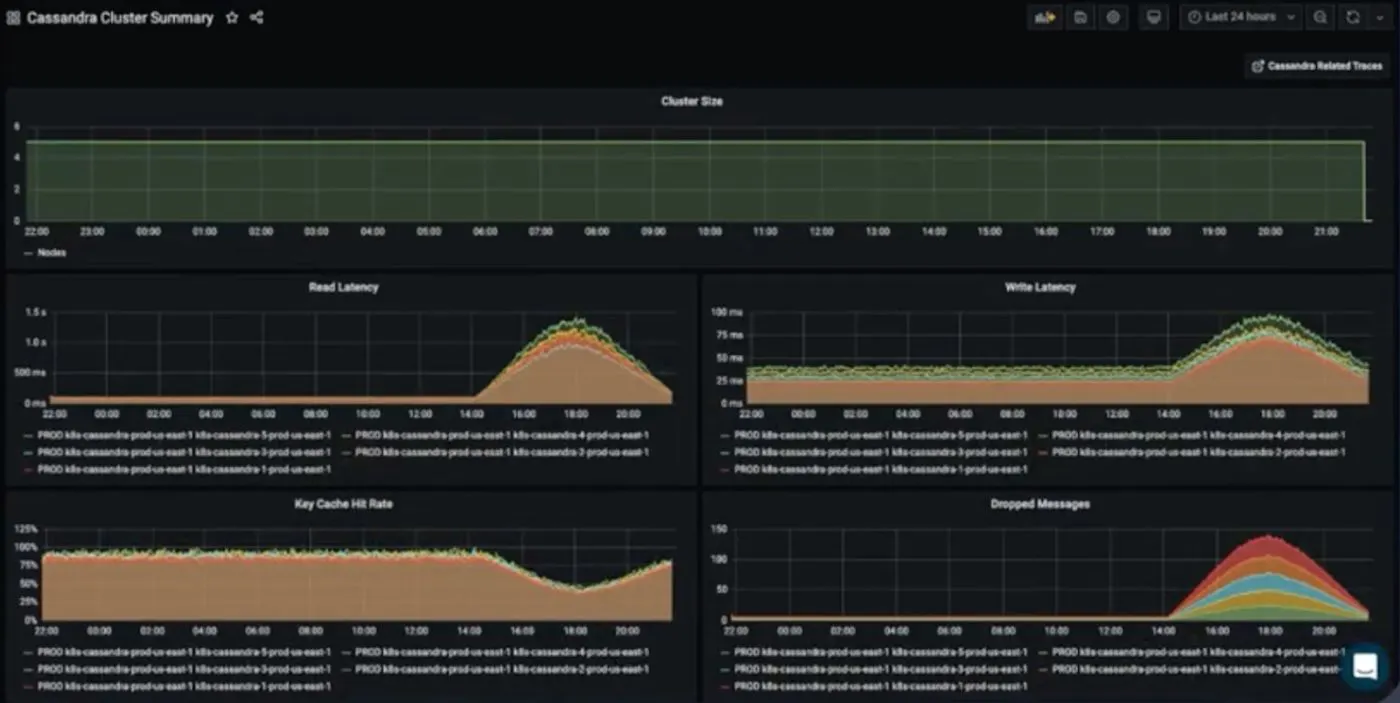Click the 1.5 s label on Read Latency axis

coord(36,312)
